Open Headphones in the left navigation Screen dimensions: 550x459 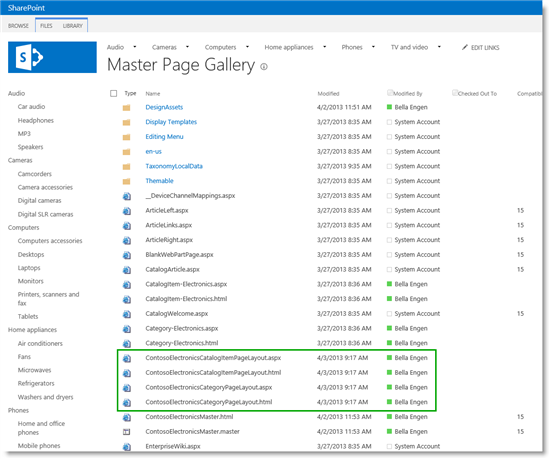click(x=36, y=121)
